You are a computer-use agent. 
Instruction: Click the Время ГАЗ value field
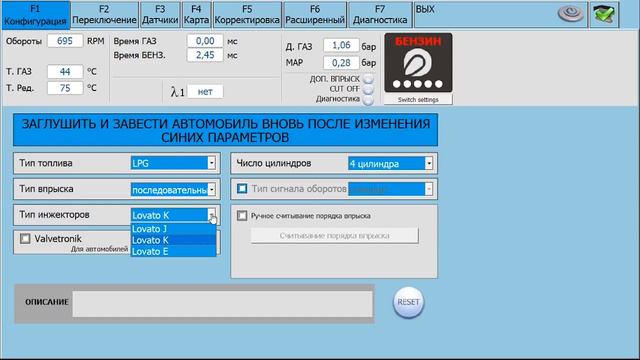205,41
